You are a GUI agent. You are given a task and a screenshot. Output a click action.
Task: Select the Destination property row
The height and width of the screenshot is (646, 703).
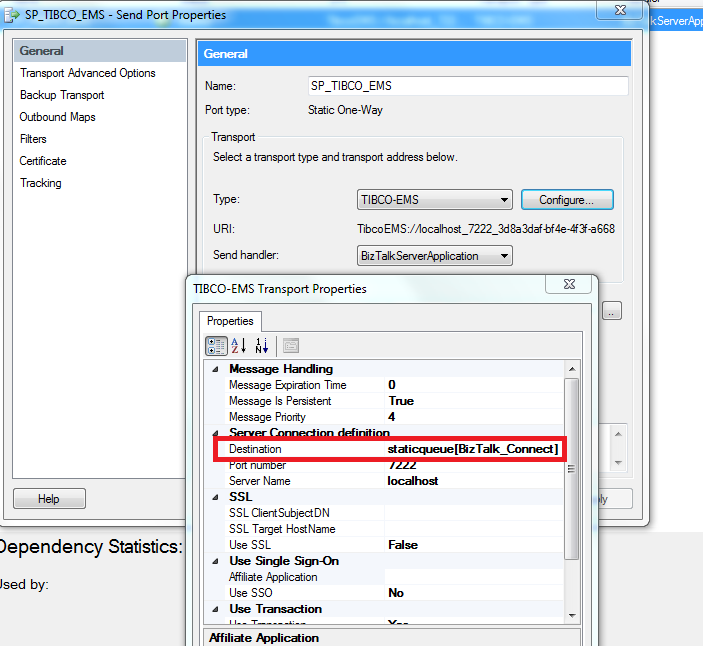(390, 449)
